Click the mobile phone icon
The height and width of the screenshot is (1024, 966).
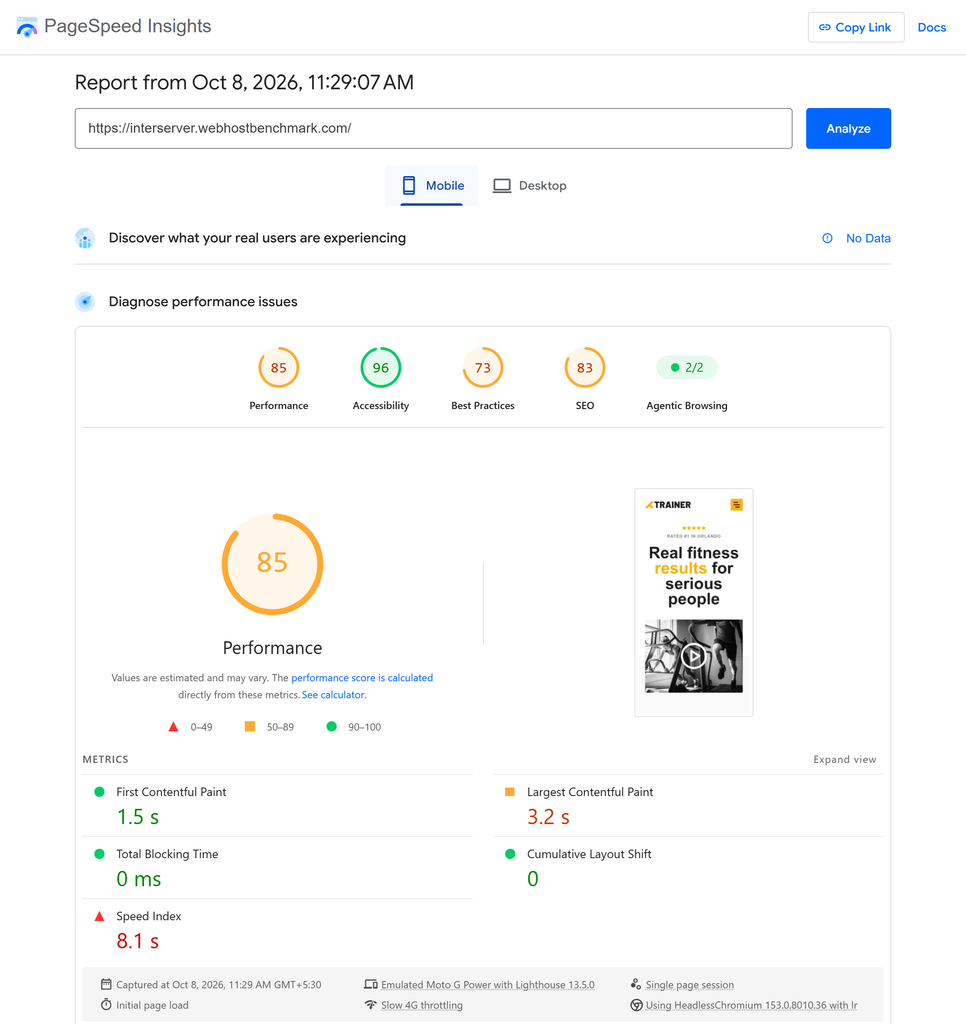tap(409, 185)
